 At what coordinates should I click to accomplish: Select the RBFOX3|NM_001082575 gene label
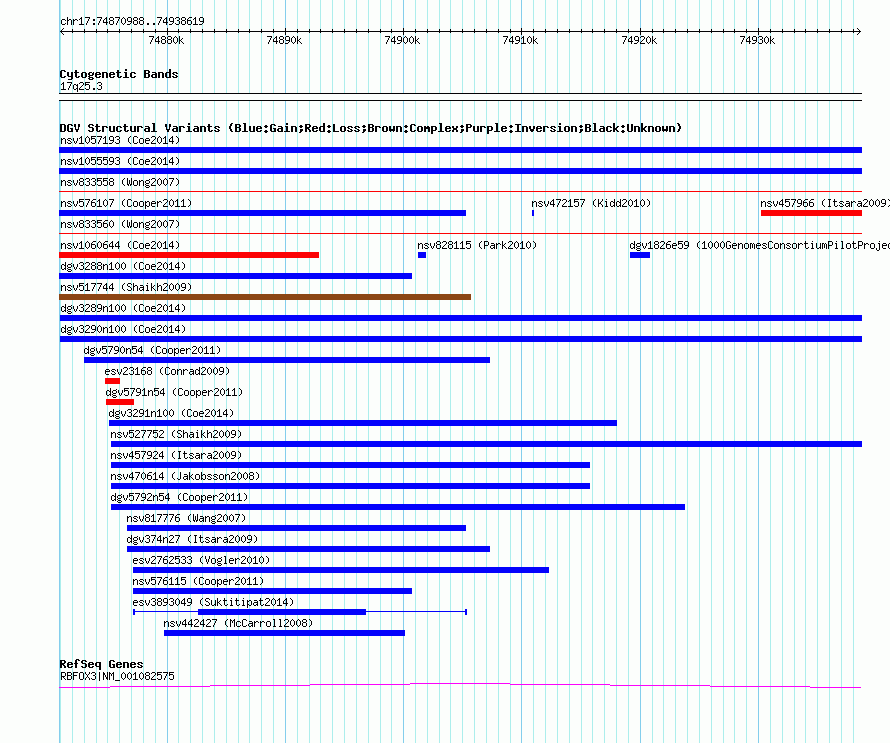[117, 677]
